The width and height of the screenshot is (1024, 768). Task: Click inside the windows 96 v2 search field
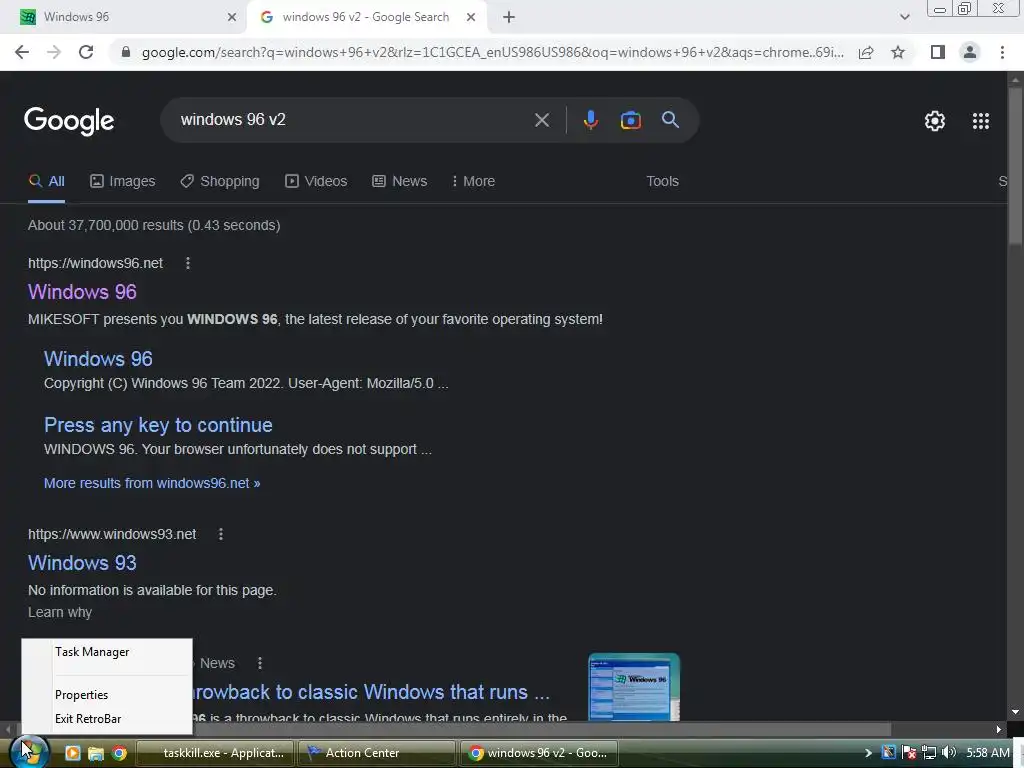click(x=353, y=120)
